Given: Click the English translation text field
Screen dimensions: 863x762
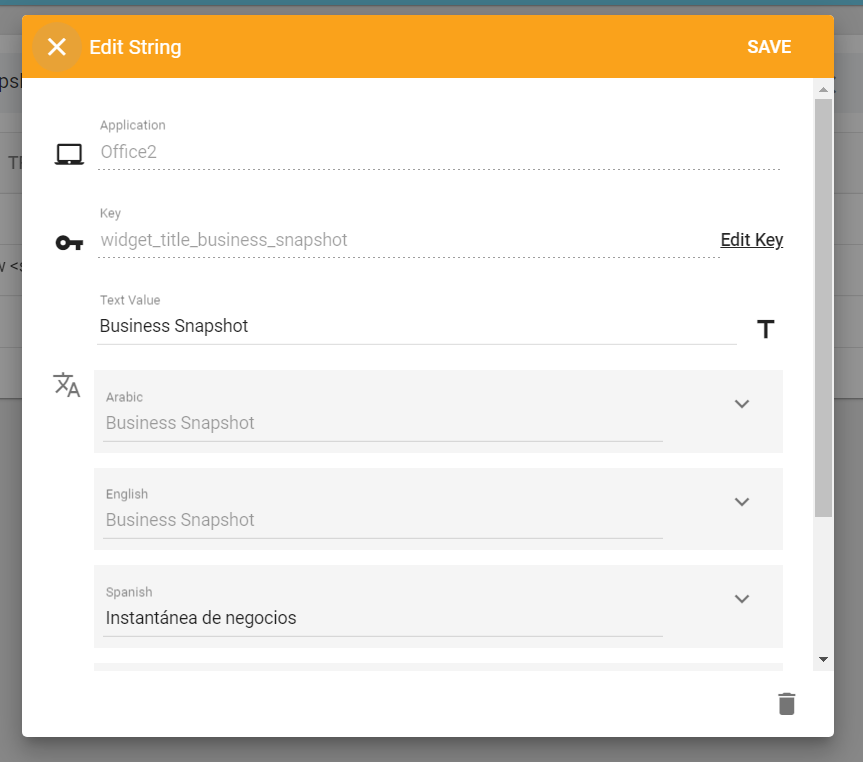Looking at the screenshot, I should tap(382, 520).
